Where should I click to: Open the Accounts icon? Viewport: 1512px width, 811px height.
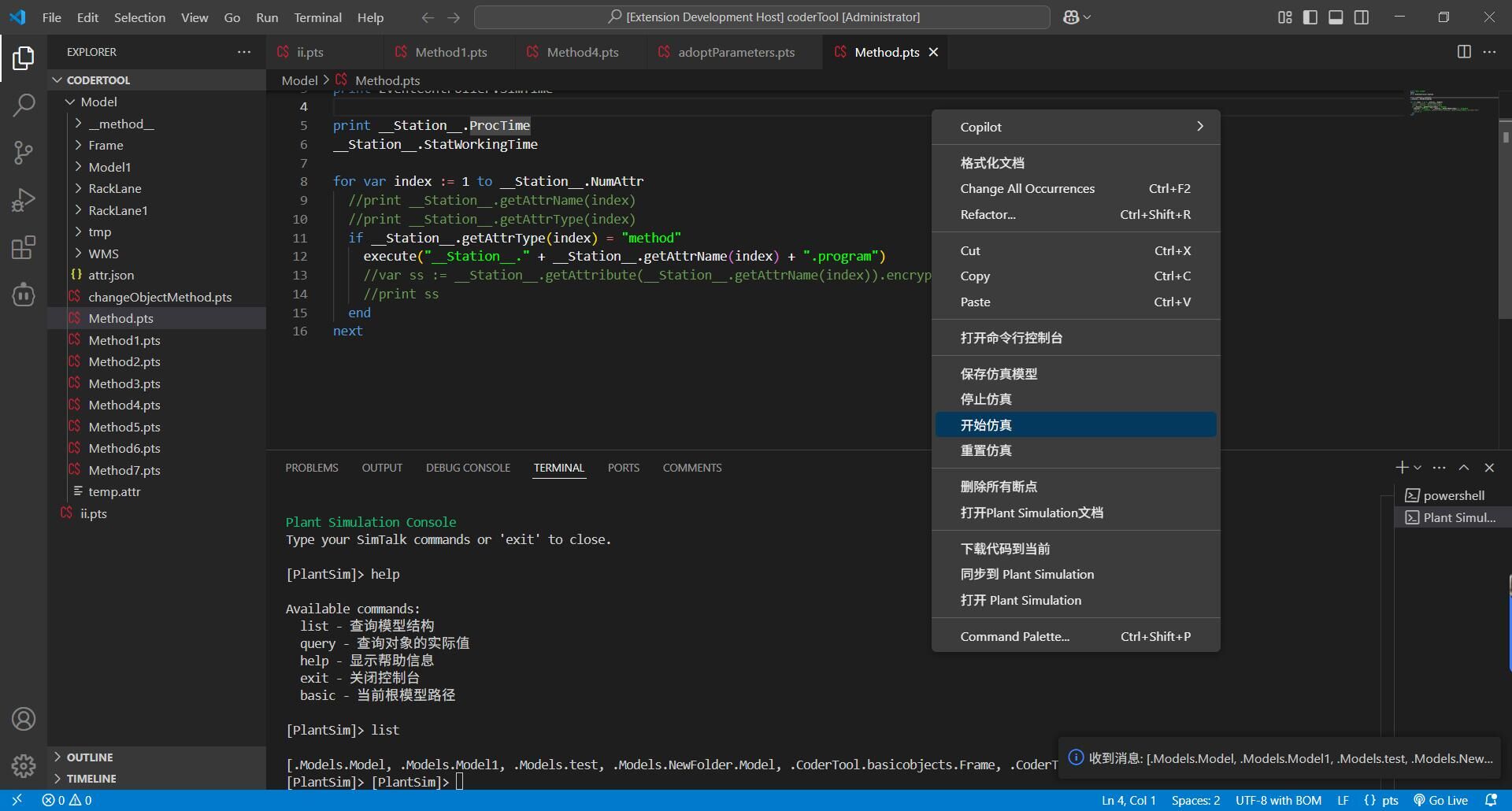pyautogui.click(x=24, y=719)
